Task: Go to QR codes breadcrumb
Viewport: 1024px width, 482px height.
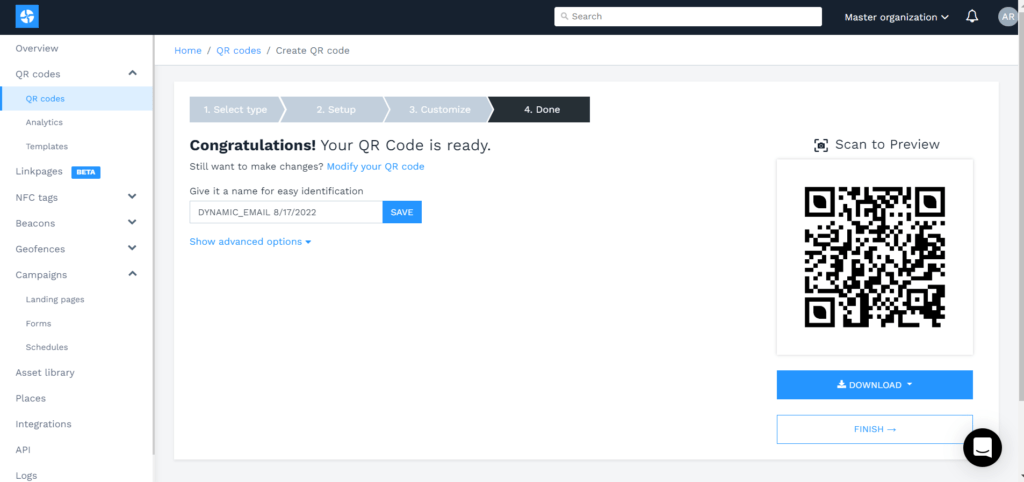Action: click(238, 50)
